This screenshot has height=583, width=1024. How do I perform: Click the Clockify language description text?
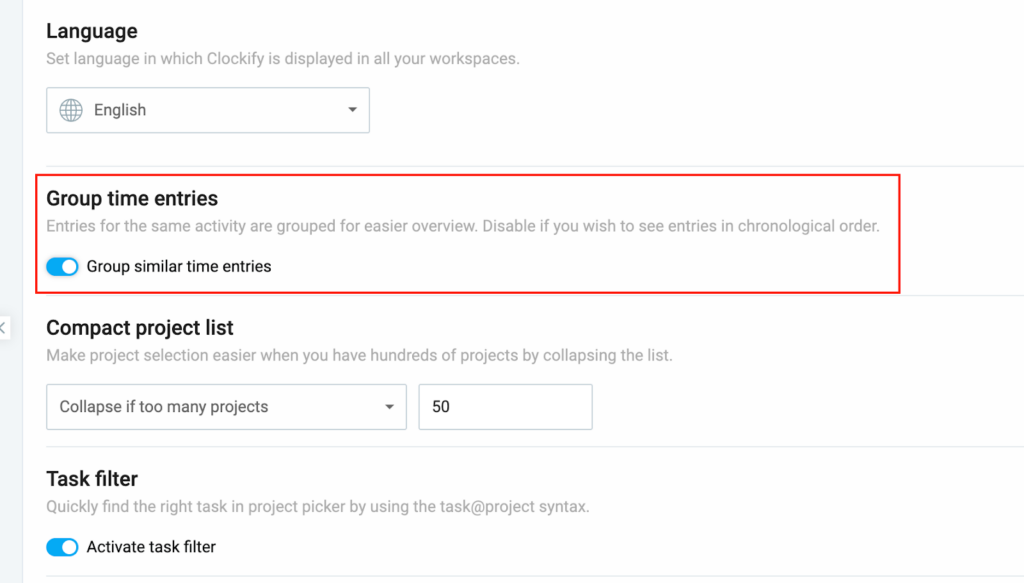click(282, 59)
